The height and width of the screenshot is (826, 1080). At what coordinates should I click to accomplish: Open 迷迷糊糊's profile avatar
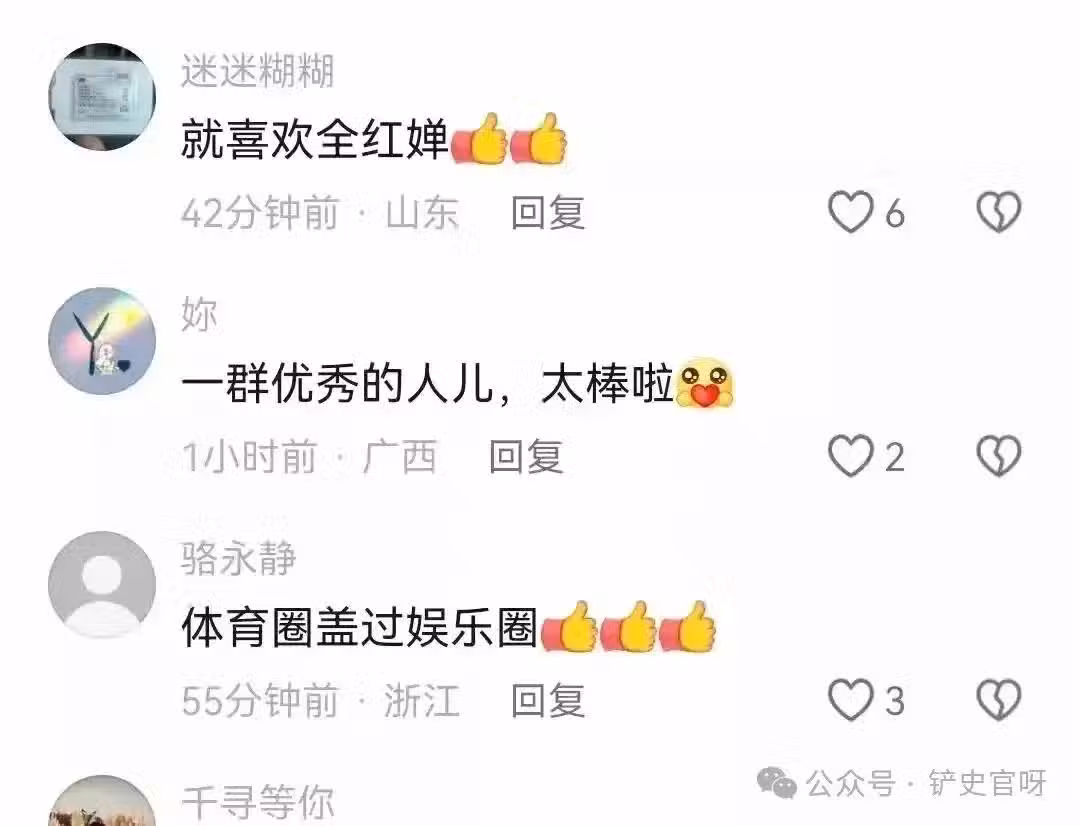[x=102, y=96]
